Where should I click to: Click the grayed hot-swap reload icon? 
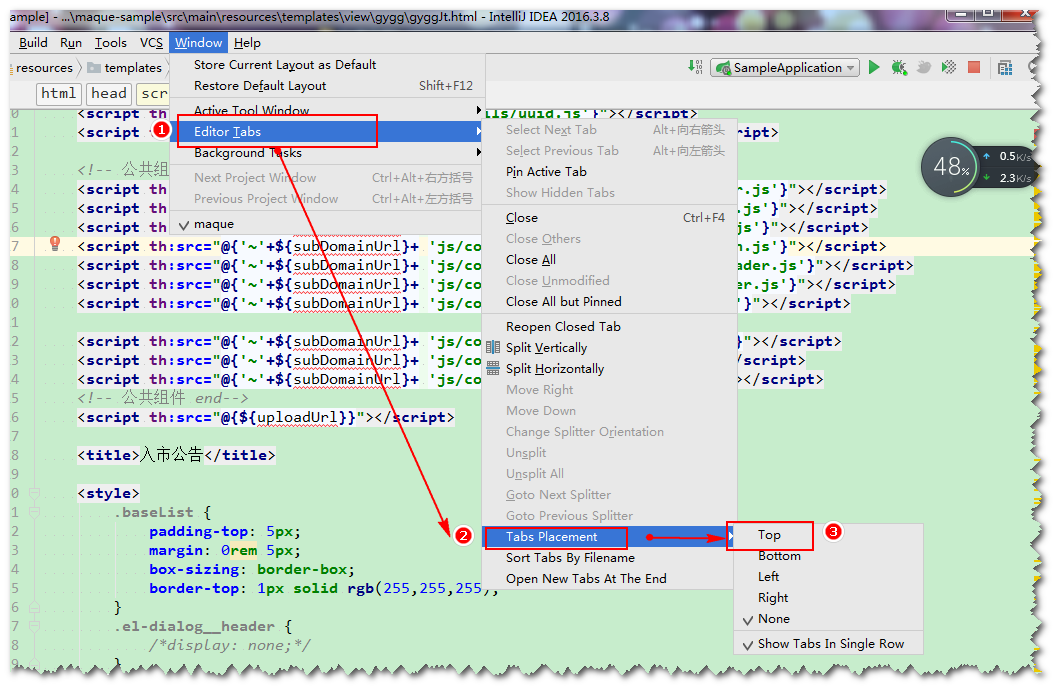(x=924, y=67)
